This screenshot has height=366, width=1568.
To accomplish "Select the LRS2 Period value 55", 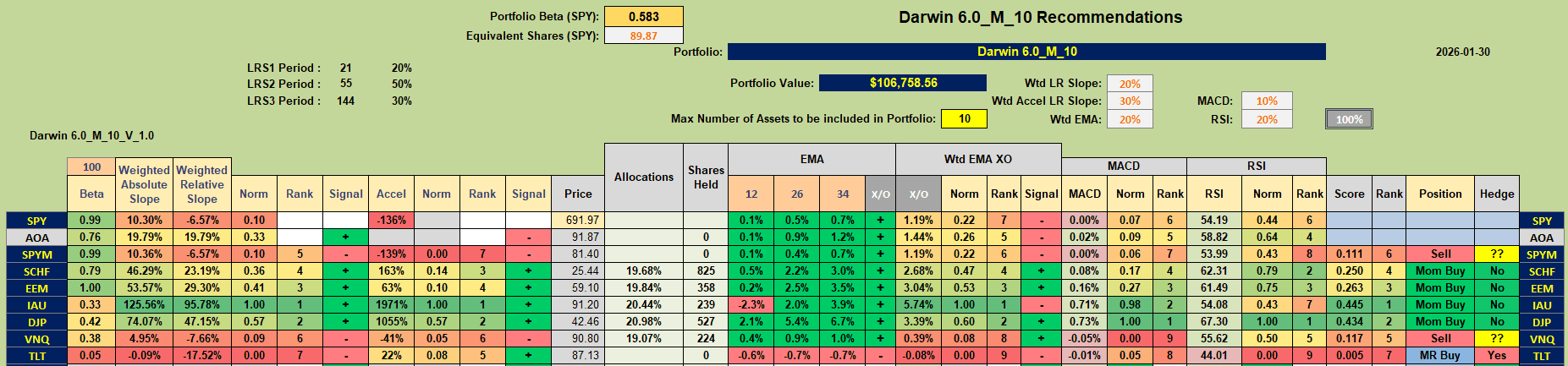I will [x=345, y=84].
